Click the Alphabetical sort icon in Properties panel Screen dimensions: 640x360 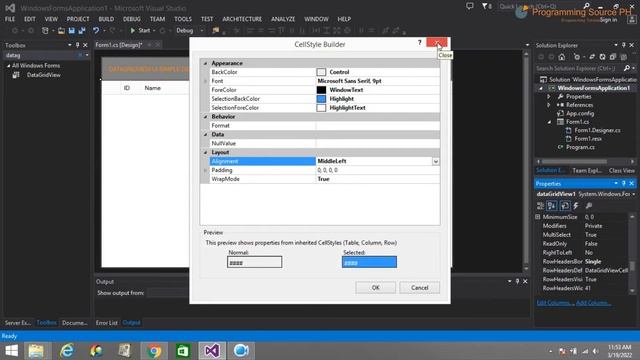[552, 206]
